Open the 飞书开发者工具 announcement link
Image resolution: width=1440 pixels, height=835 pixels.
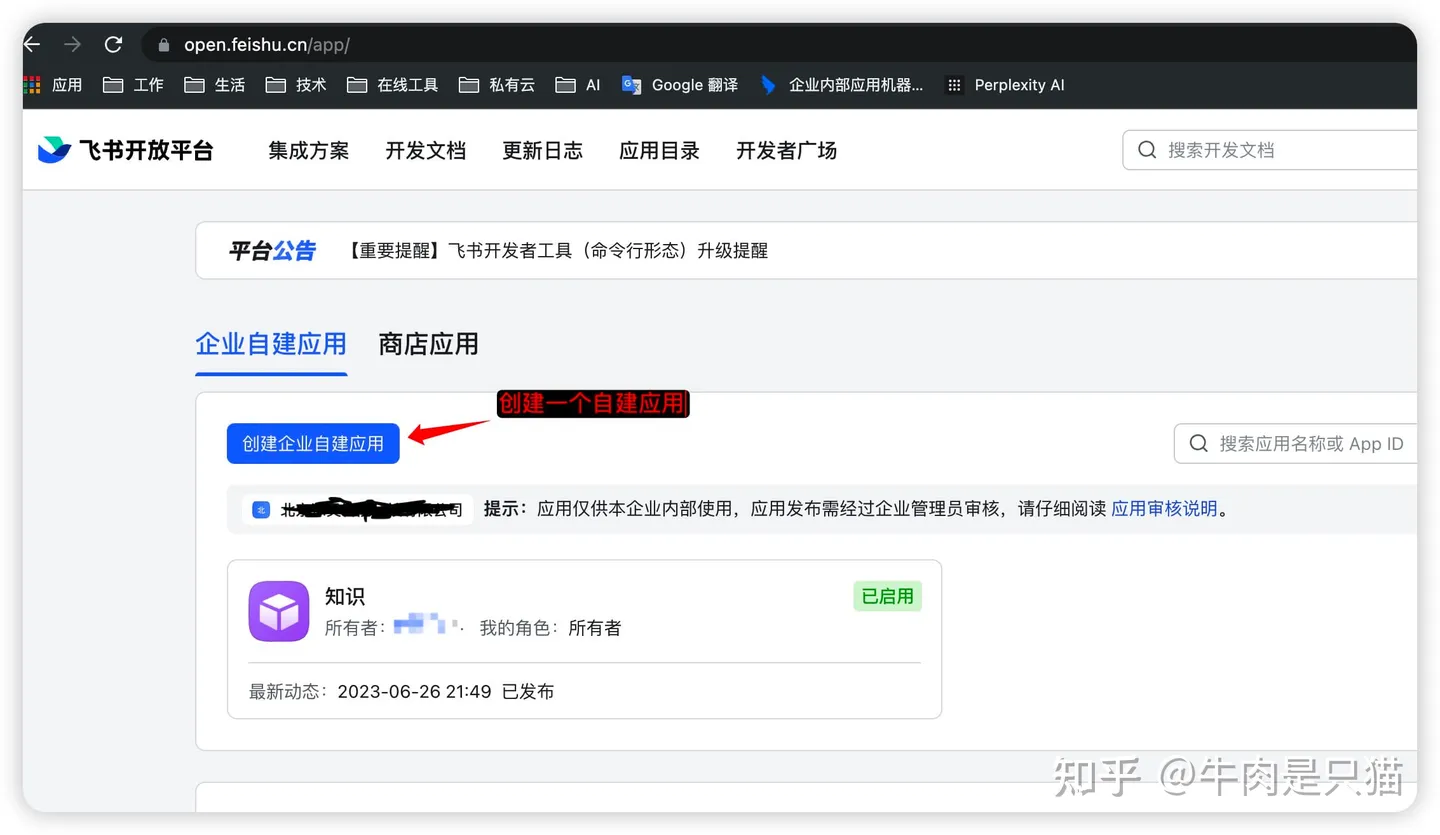[558, 251]
